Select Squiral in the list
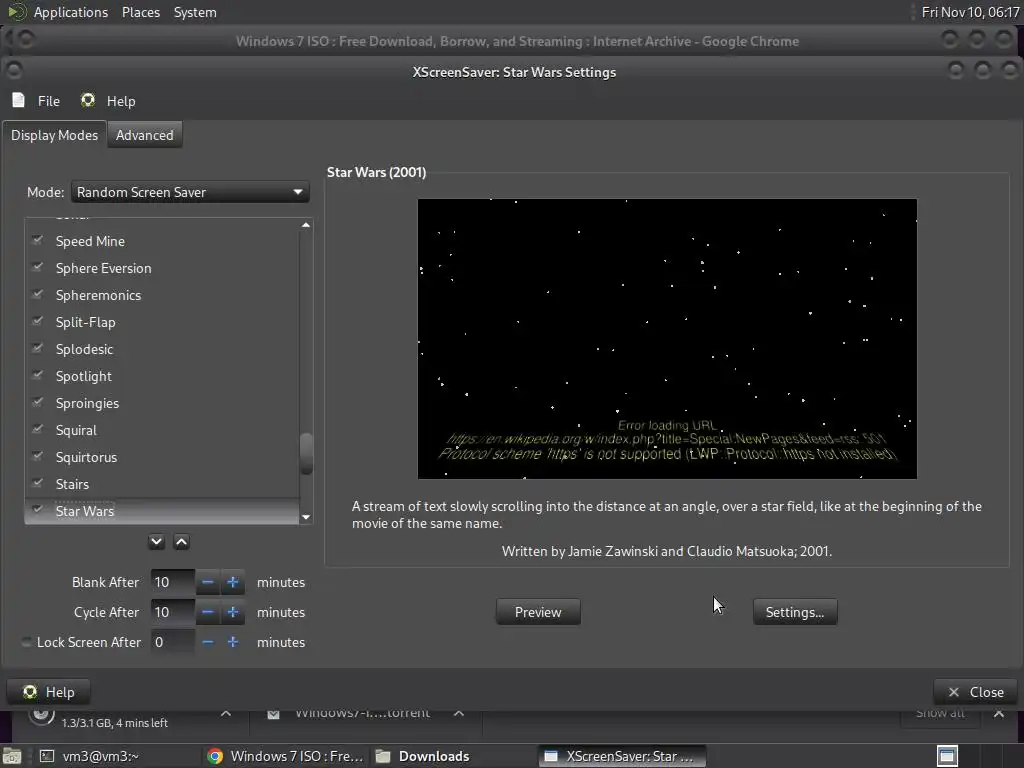1024x768 pixels. pos(76,430)
